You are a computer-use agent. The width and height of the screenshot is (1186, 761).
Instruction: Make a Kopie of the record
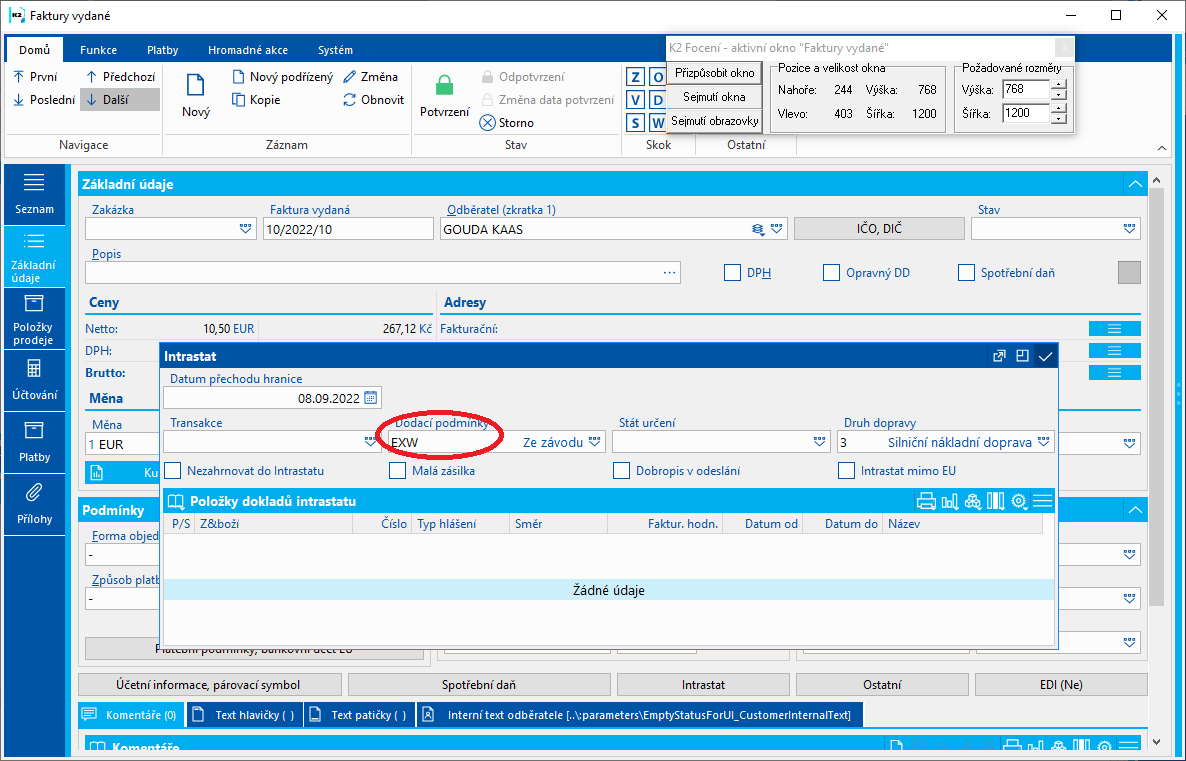256,99
